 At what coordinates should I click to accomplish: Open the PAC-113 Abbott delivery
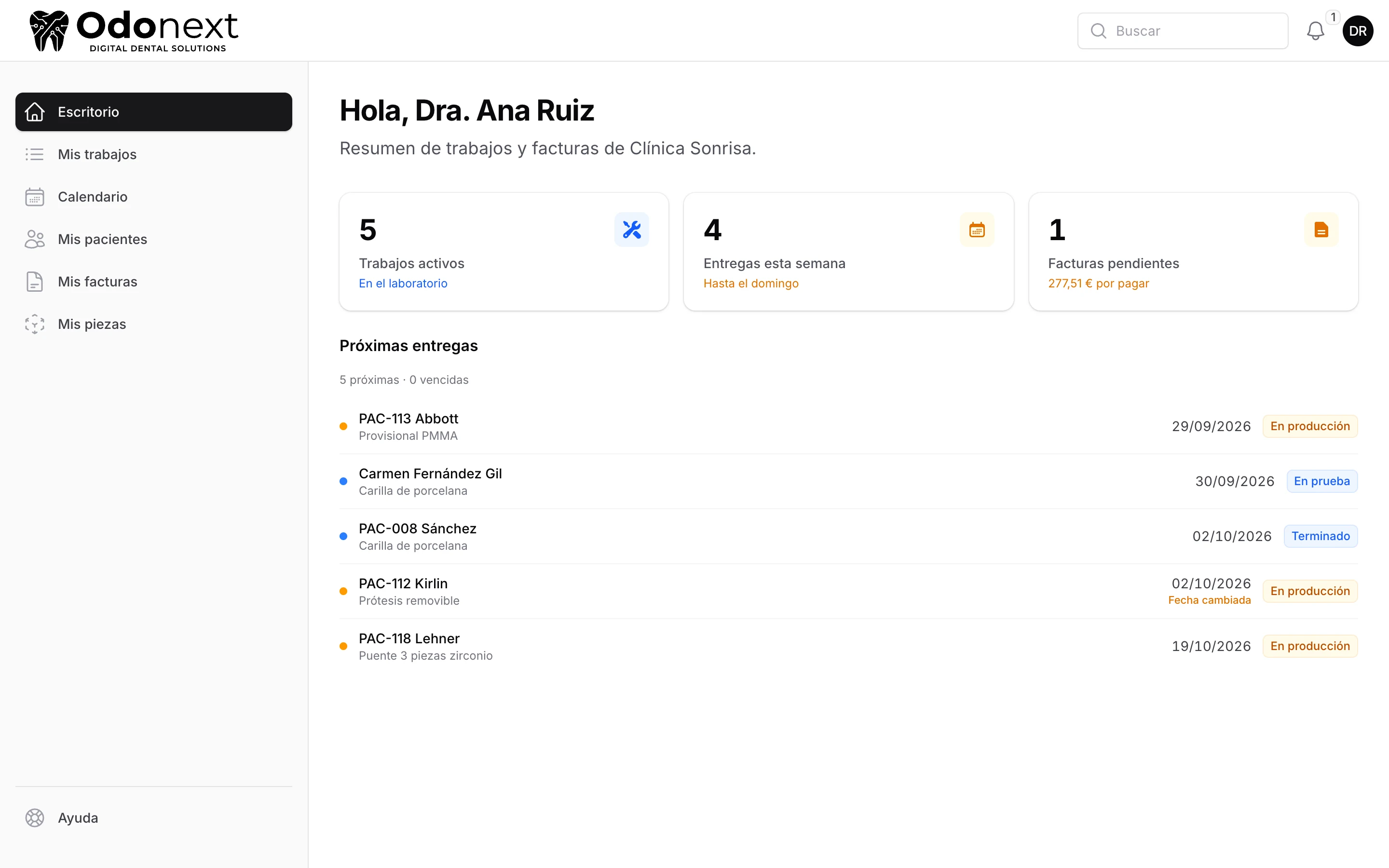[848, 427]
